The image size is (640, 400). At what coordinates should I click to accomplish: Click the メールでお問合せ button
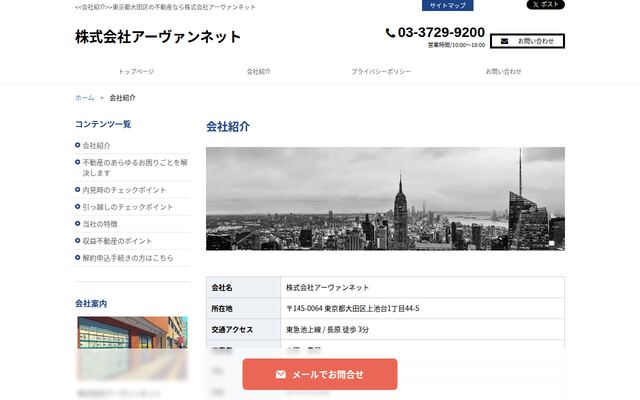pyautogui.click(x=320, y=374)
